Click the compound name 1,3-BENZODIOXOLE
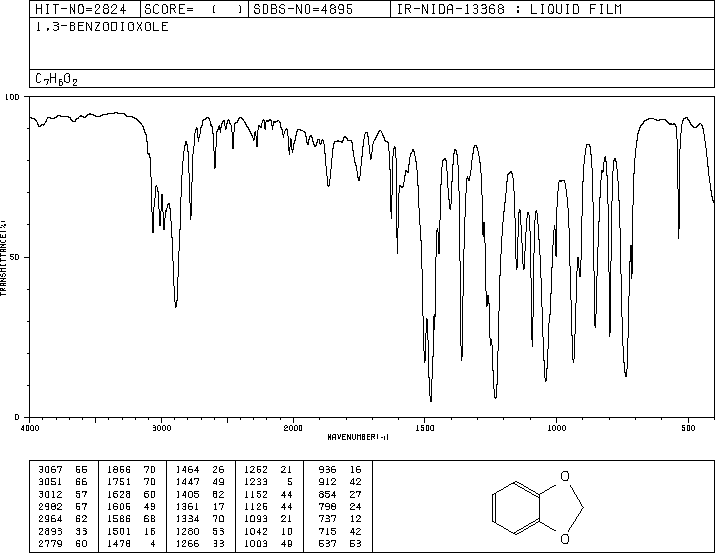The width and height of the screenshot is (715, 553). [102, 26]
